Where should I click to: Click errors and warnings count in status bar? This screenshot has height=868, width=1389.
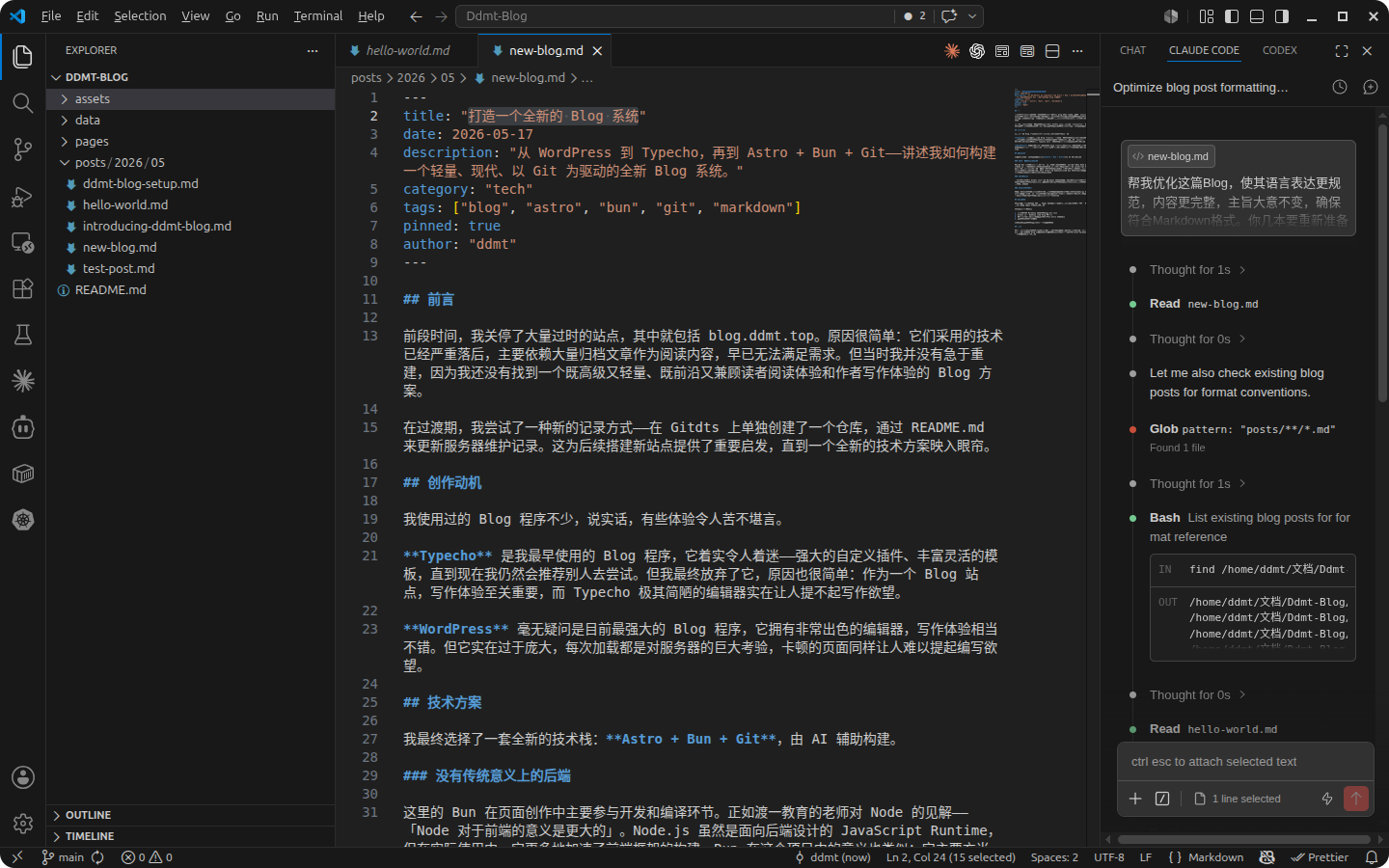point(147,857)
